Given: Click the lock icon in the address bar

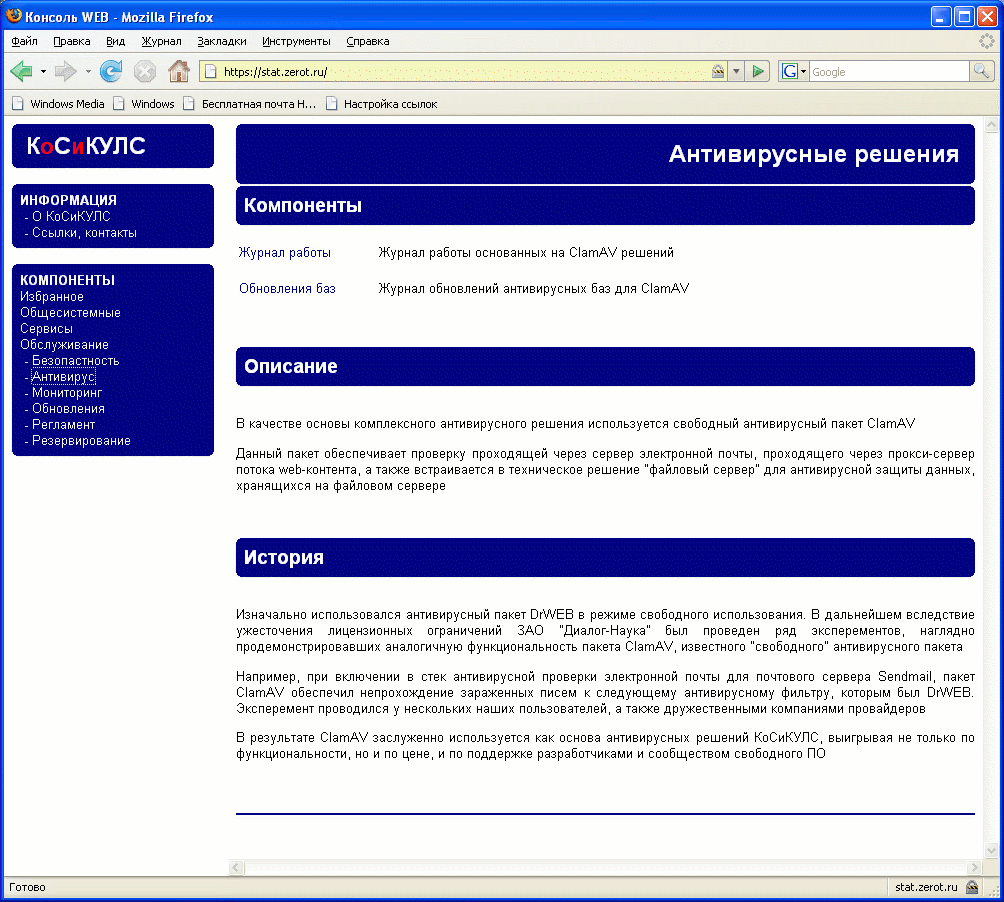Looking at the screenshot, I should 718,72.
